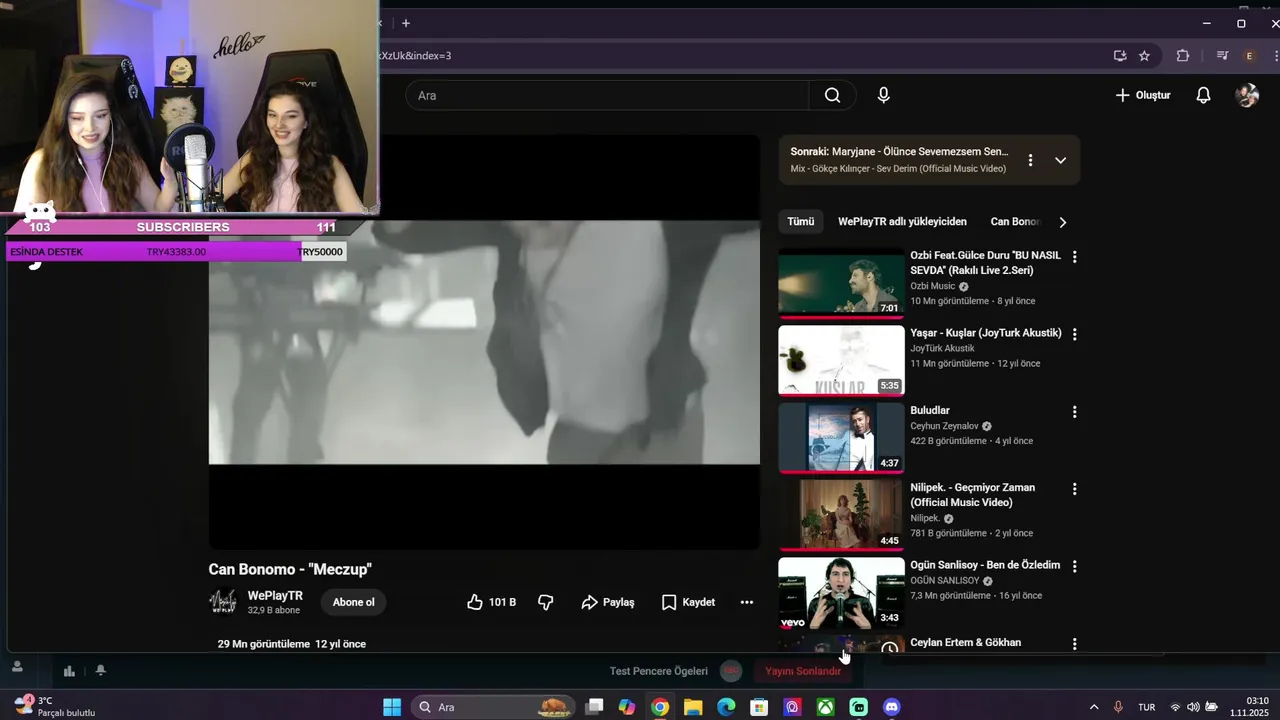
Task: Open Nilipek Geçmiyor Zaman video title
Action: [x=972, y=495]
